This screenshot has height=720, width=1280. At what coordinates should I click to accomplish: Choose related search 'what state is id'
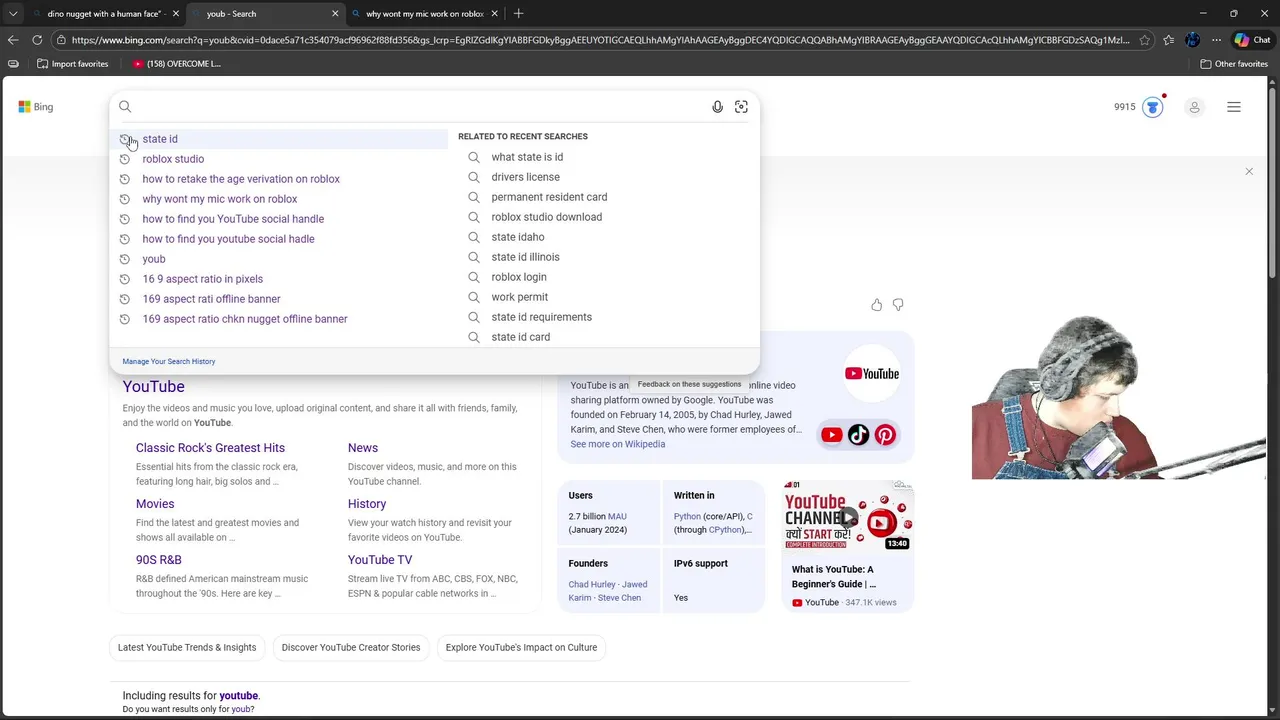[x=527, y=157]
